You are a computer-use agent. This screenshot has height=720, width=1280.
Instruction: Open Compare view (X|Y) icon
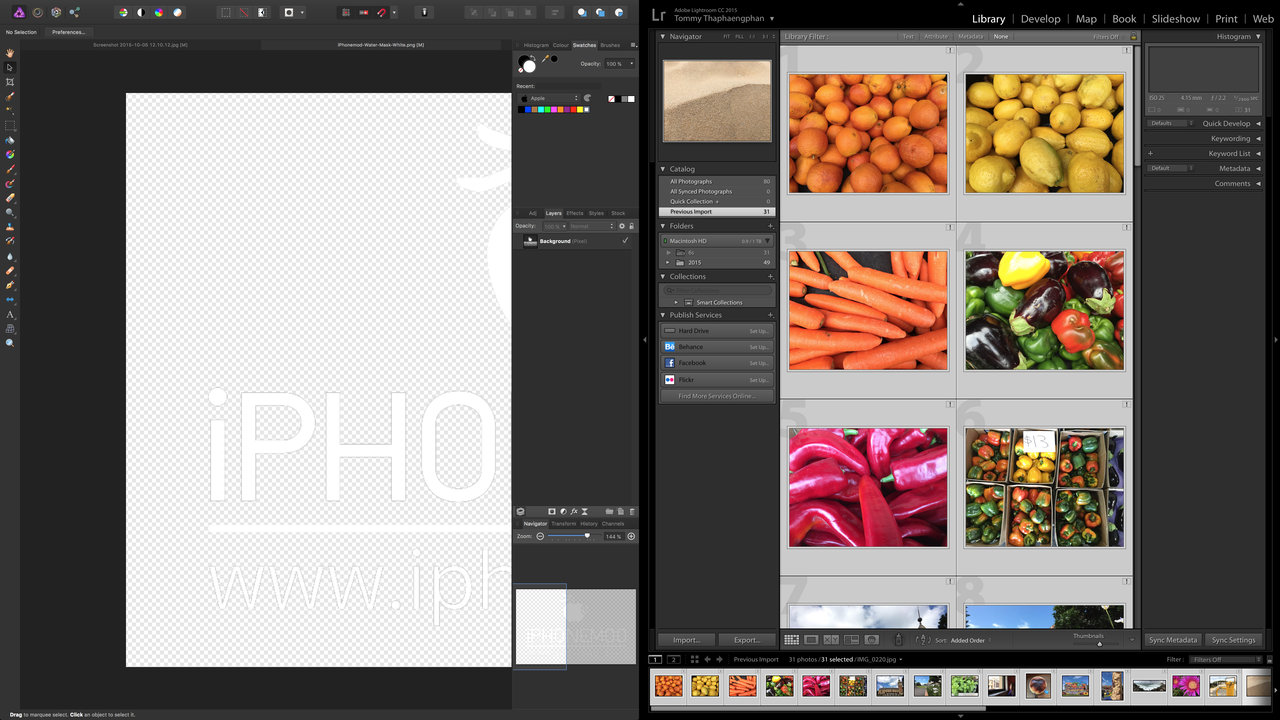[x=831, y=640]
